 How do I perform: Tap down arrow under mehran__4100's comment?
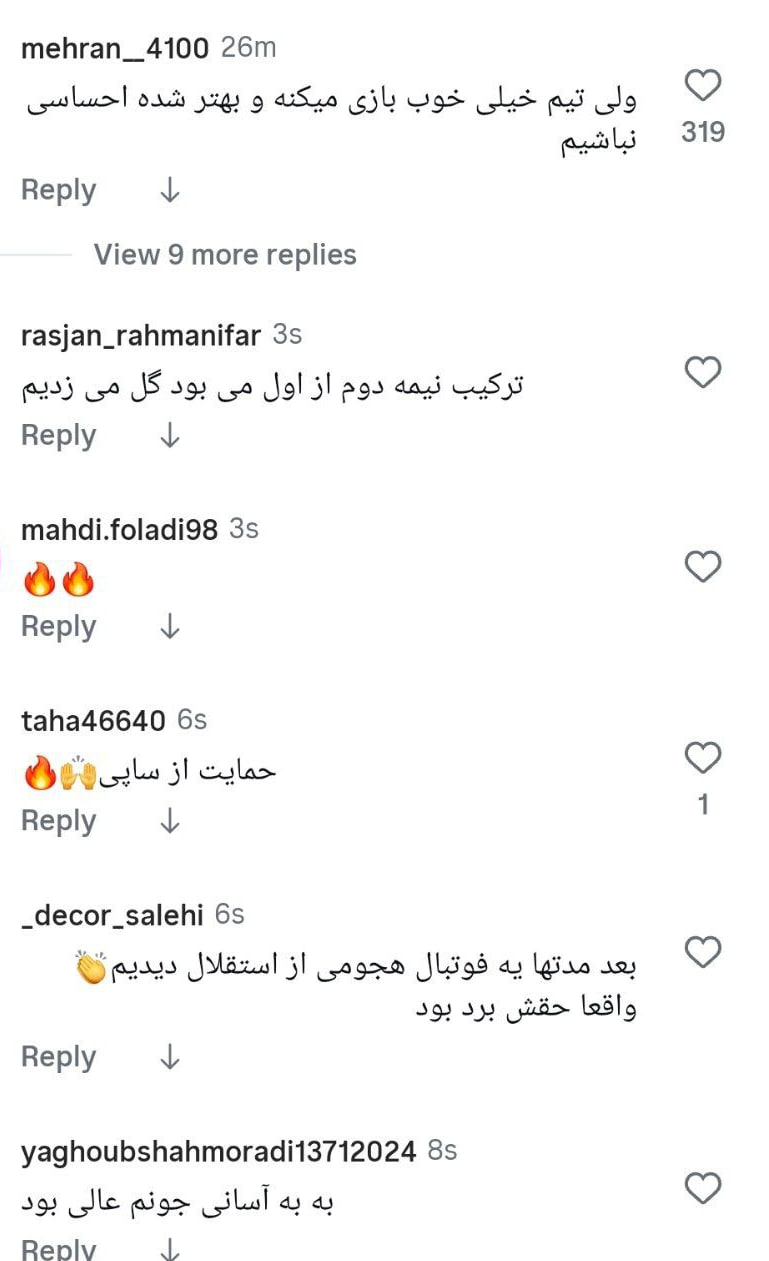coord(170,190)
